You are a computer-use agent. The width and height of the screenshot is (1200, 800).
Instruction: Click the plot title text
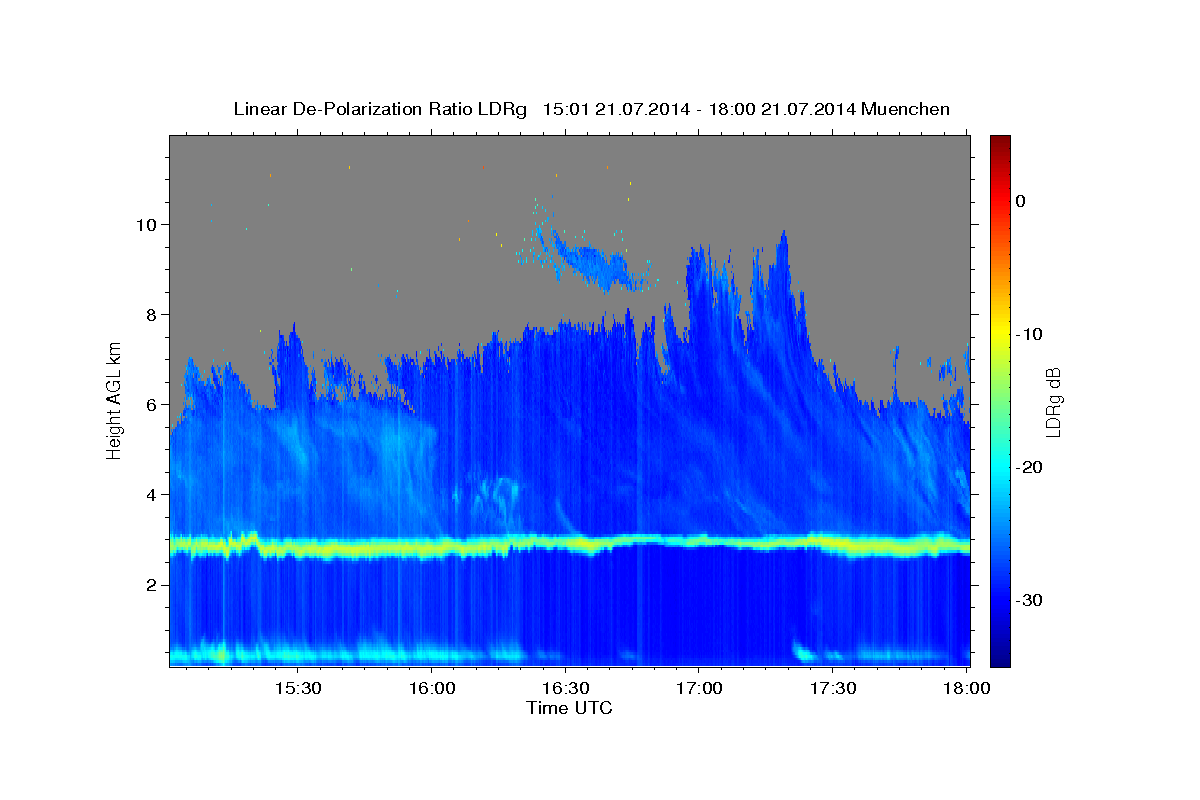pyautogui.click(x=591, y=109)
